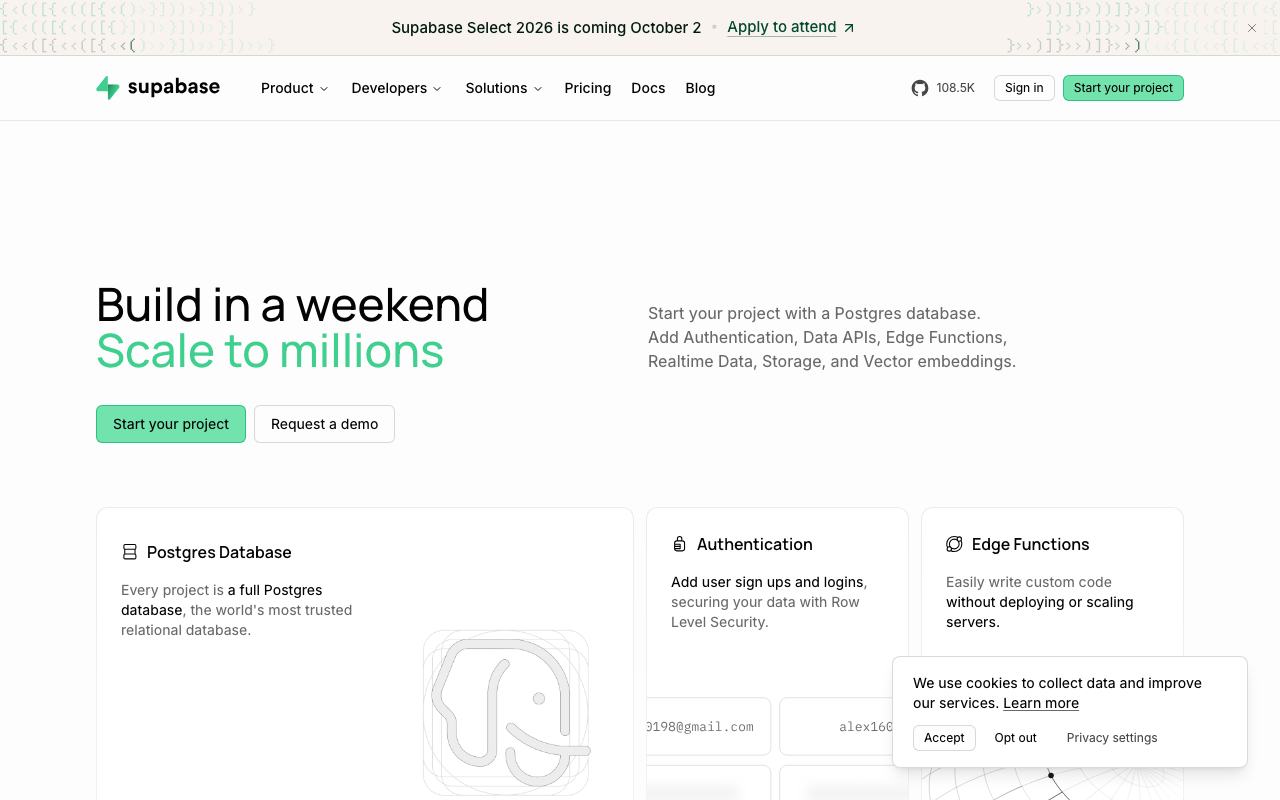This screenshot has height=800, width=1280.
Task: Follow the Apply to attend link
Action: click(782, 27)
